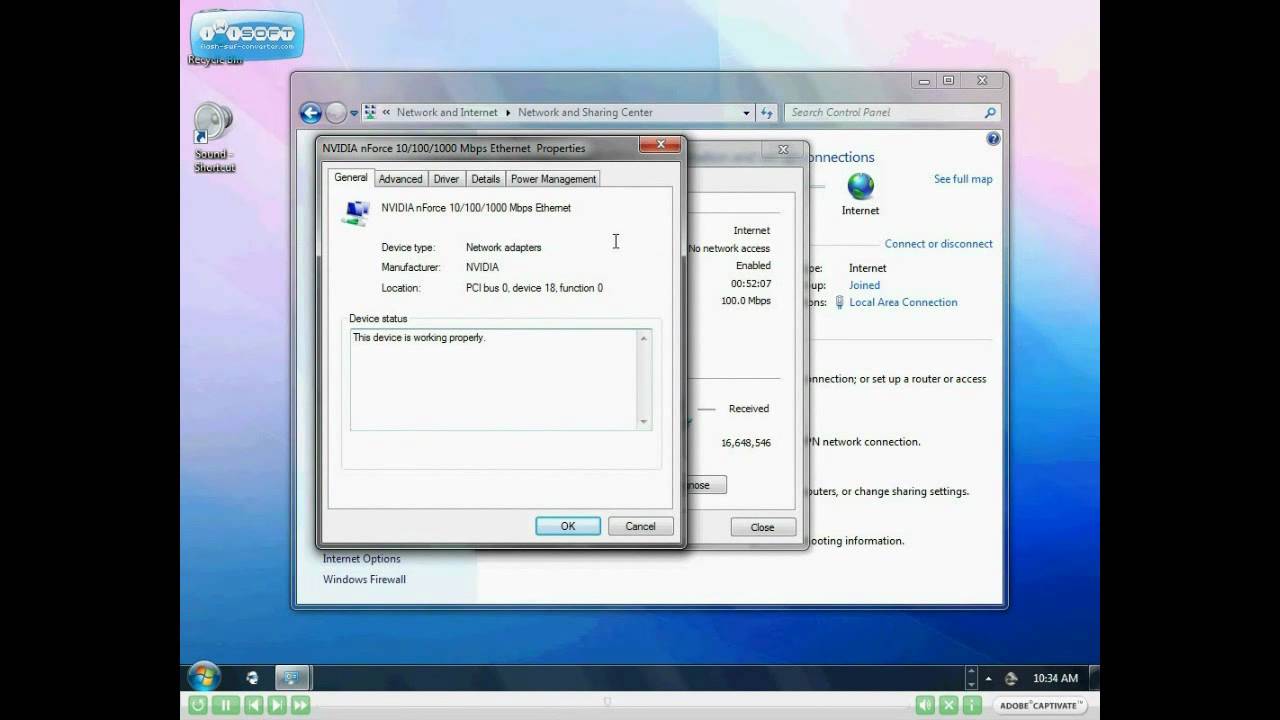This screenshot has height=720, width=1280.
Task: Open the Power Management tab
Action: [x=553, y=179]
